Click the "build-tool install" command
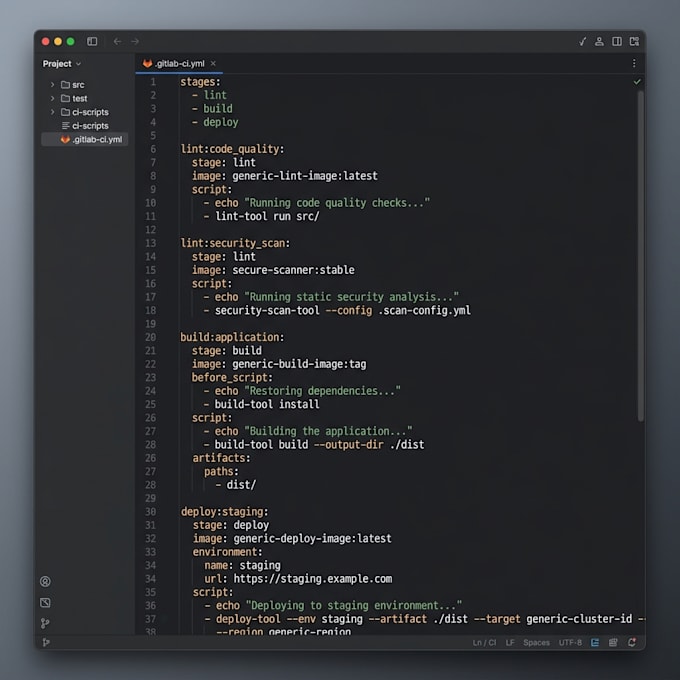This screenshot has width=680, height=680. (x=267, y=404)
